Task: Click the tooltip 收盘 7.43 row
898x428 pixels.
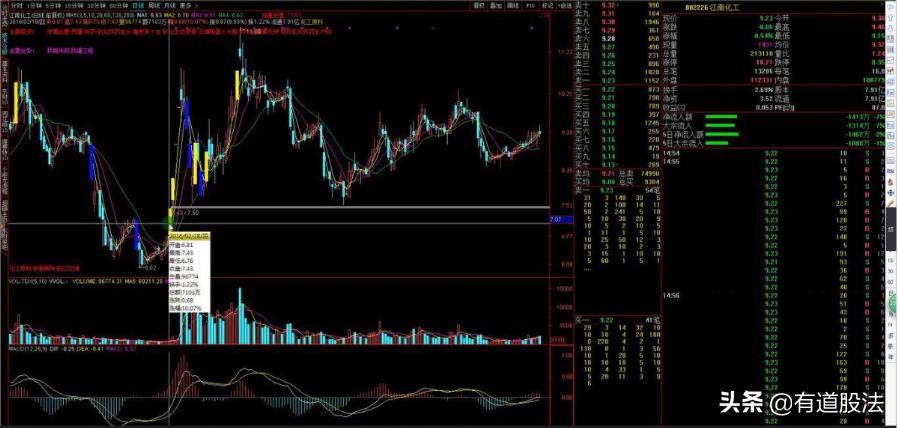Action: click(190, 268)
